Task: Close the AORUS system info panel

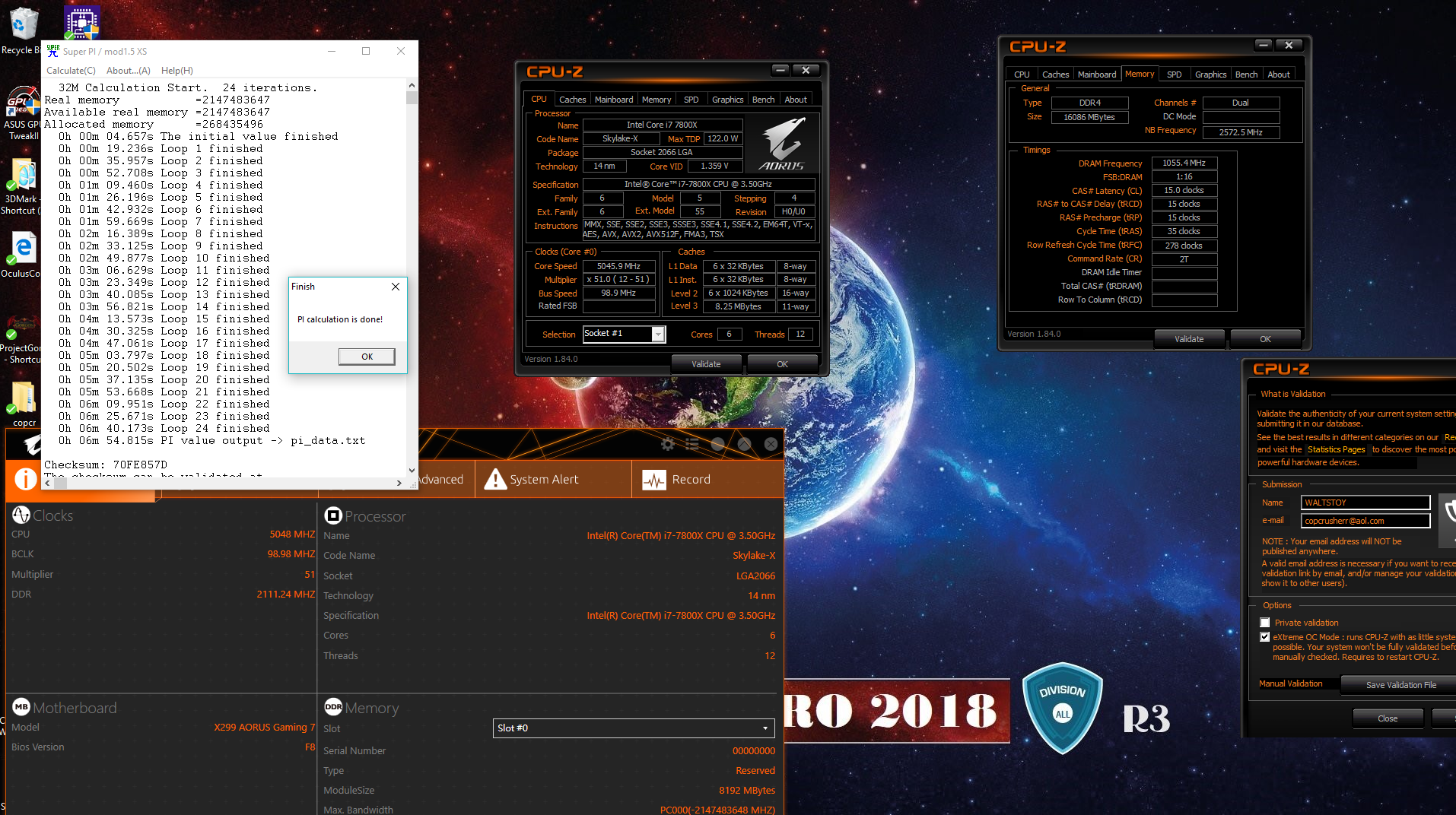Action: 771,444
